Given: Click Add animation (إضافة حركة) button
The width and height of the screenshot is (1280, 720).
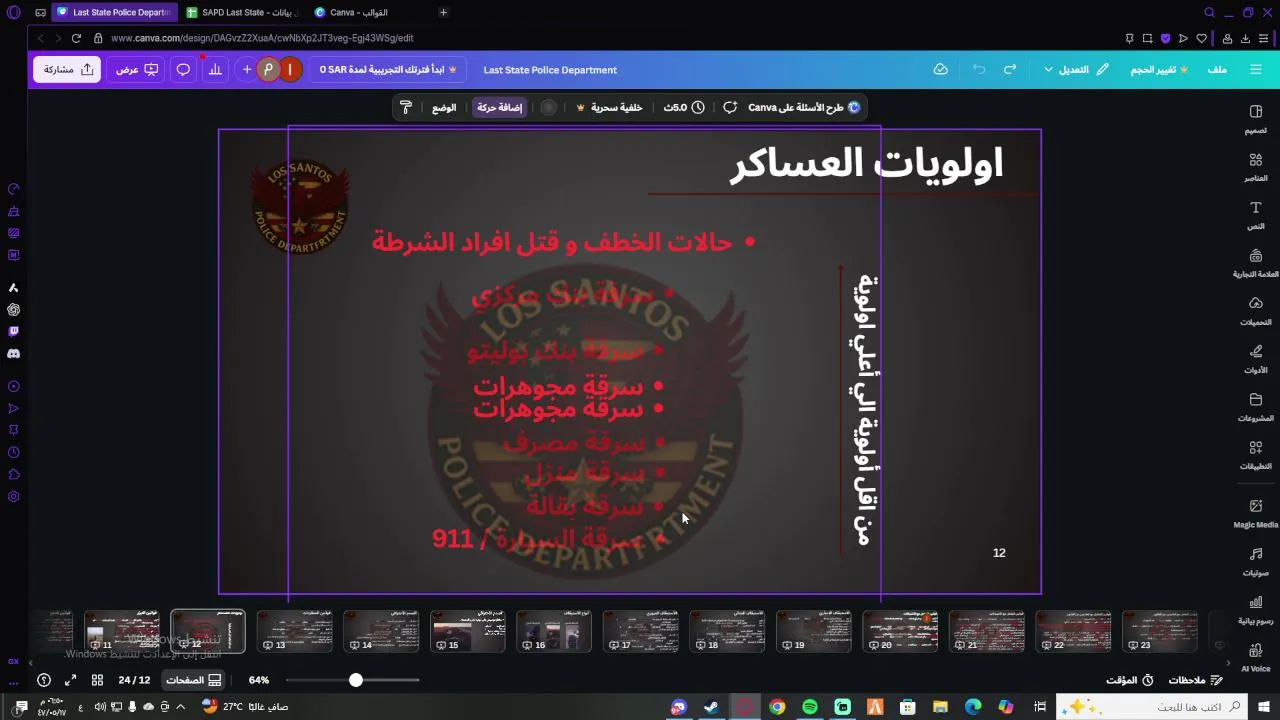Looking at the screenshot, I should tap(499, 107).
